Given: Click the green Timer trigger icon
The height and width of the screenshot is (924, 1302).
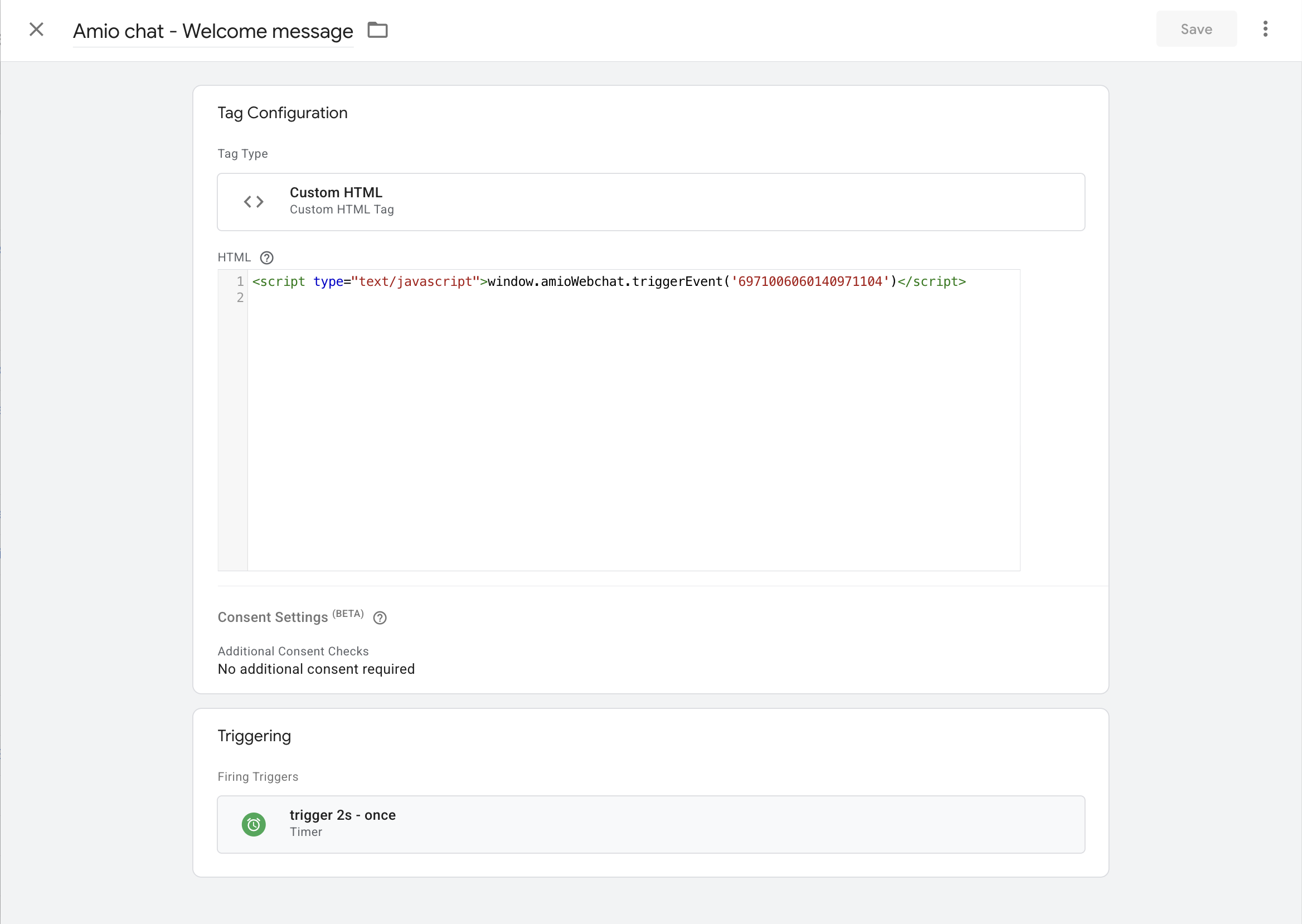Looking at the screenshot, I should tap(254, 824).
